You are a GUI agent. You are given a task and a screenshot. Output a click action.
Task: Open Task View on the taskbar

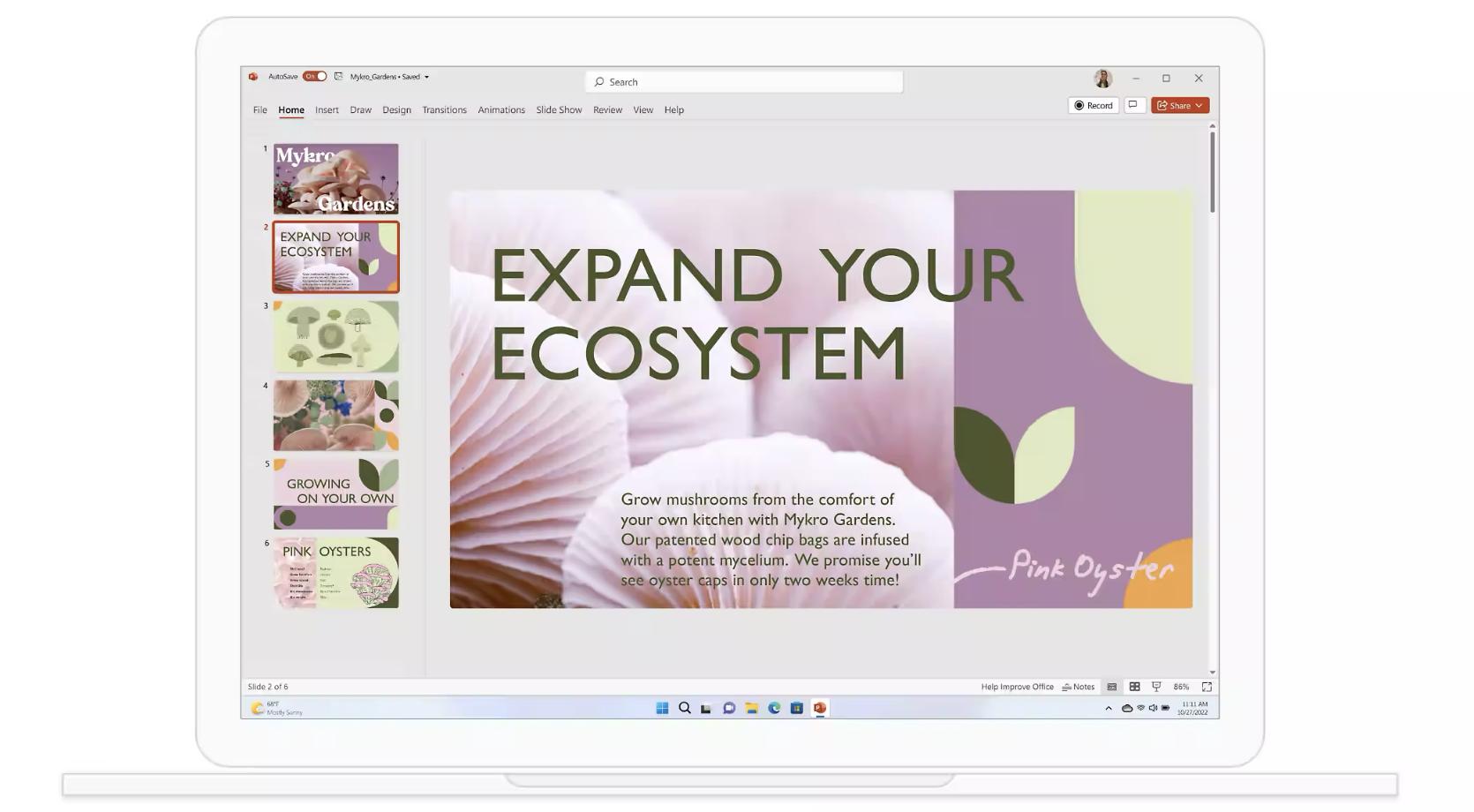[706, 708]
